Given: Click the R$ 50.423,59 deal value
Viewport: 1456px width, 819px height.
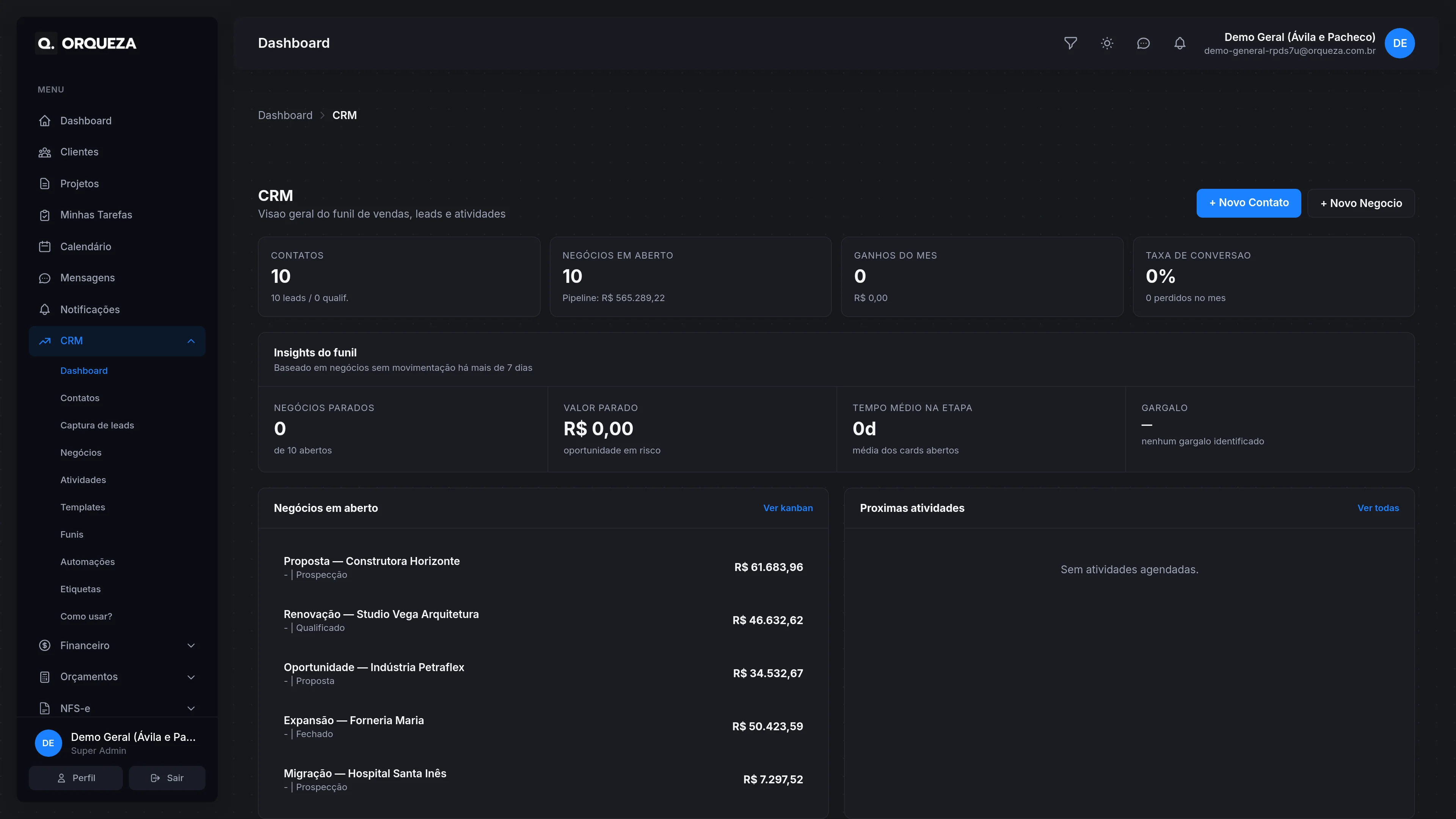Looking at the screenshot, I should (767, 726).
